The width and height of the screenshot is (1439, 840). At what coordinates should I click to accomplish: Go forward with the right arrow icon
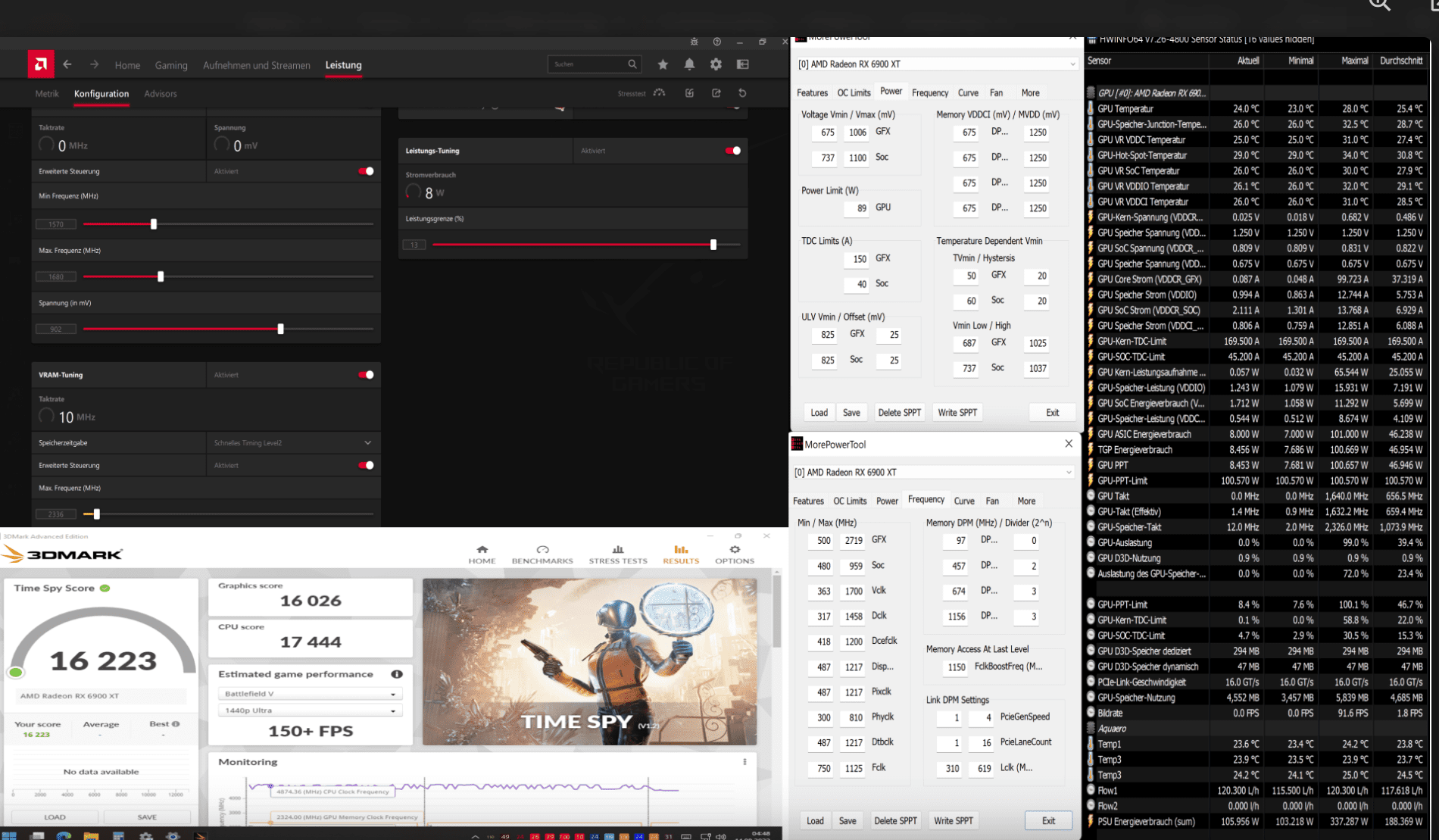point(94,64)
